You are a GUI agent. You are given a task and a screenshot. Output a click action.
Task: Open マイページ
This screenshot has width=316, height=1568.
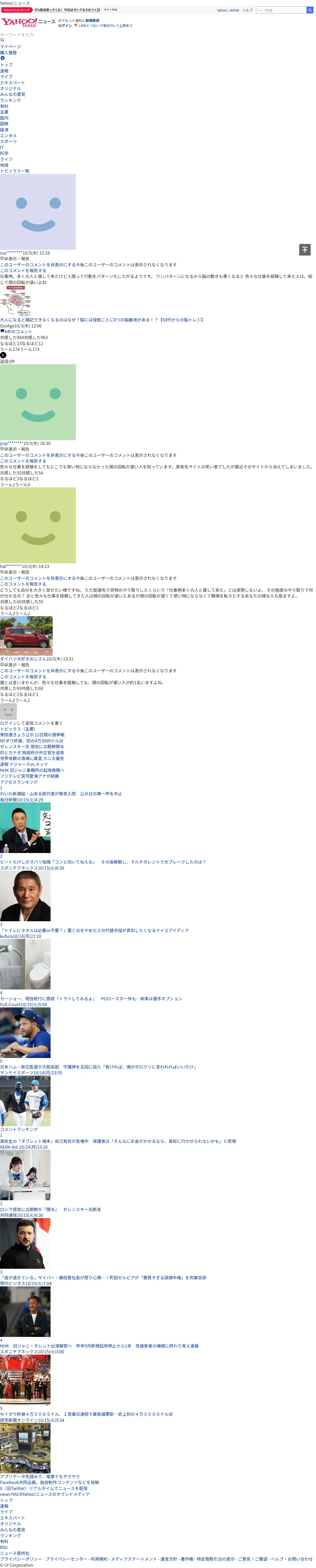10,46
